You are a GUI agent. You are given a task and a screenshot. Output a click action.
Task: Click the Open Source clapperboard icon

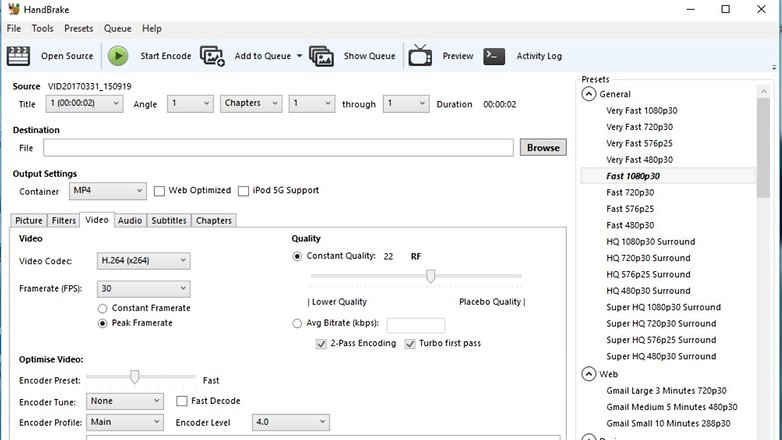tap(18, 56)
